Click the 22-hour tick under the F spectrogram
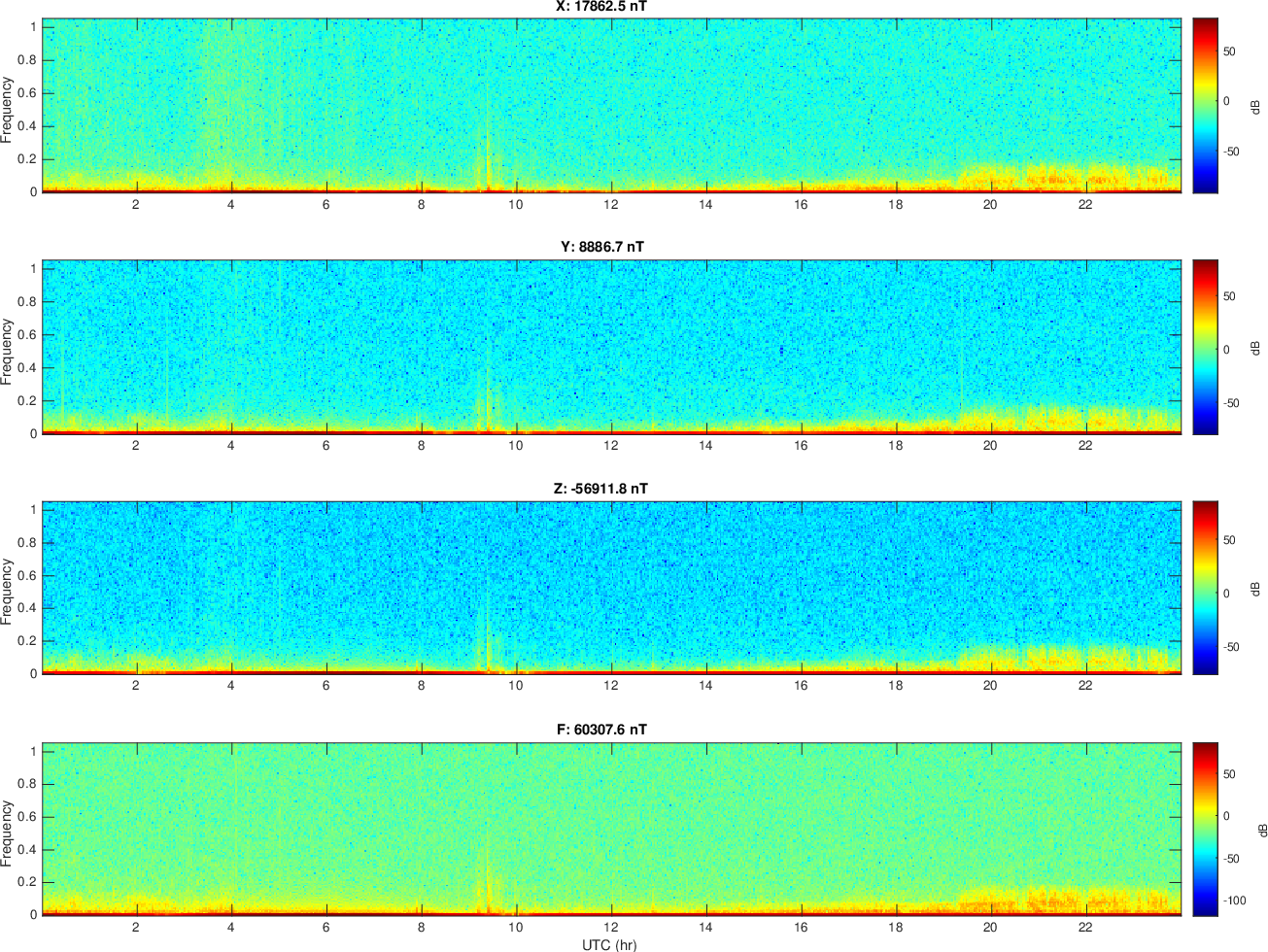The height and width of the screenshot is (952, 1268). click(1085, 927)
